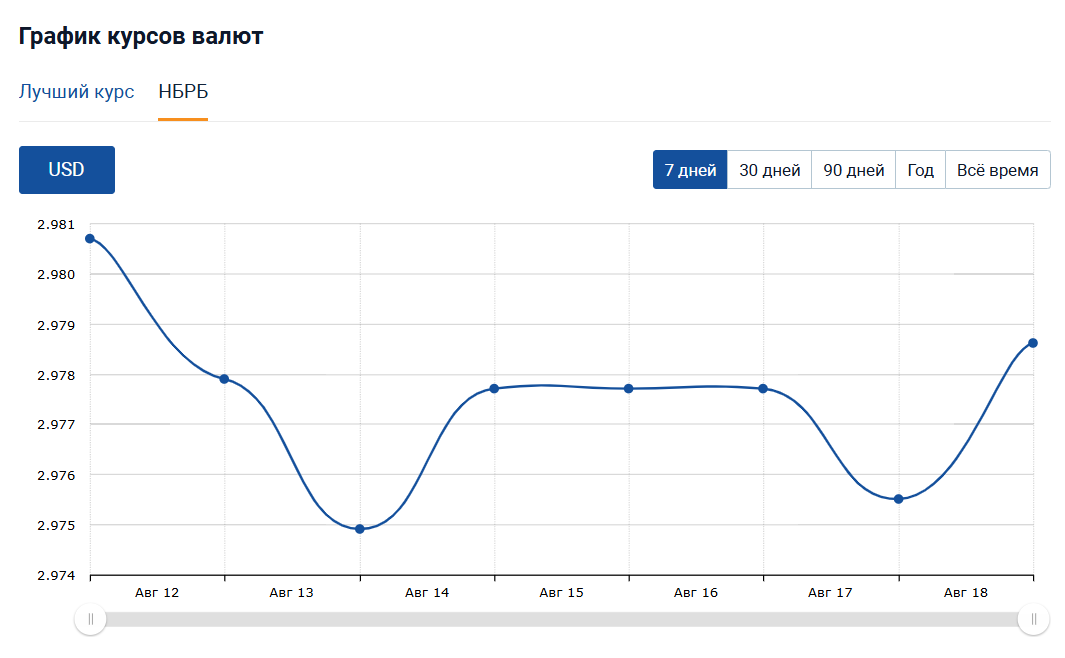
Task: Select the 90 дней period
Action: tap(853, 170)
